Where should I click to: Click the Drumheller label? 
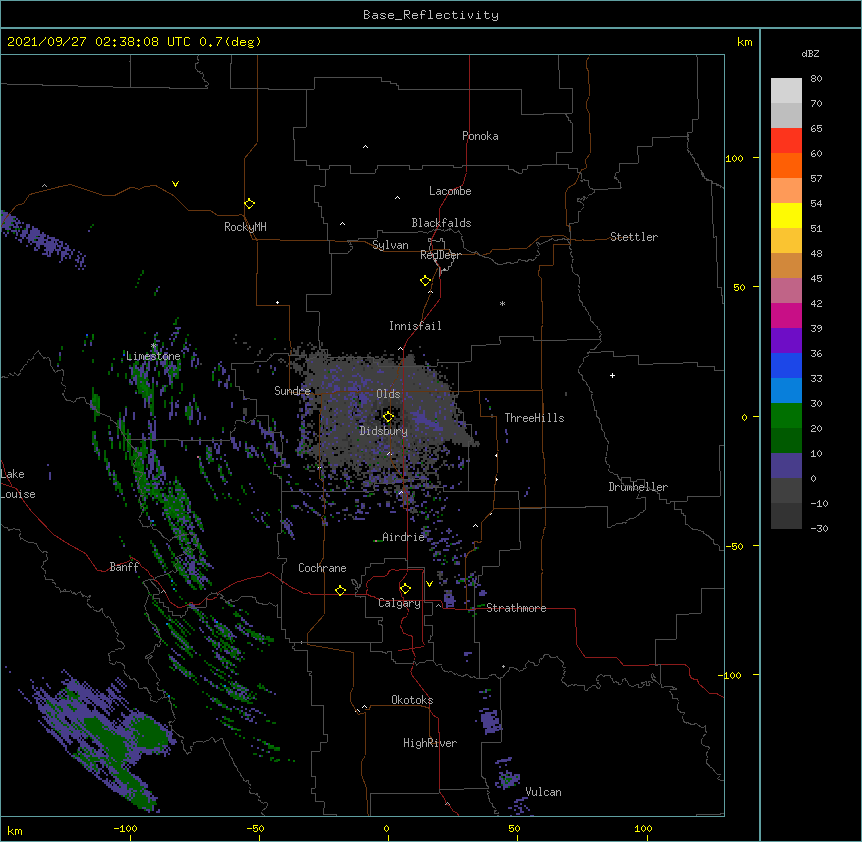point(638,487)
